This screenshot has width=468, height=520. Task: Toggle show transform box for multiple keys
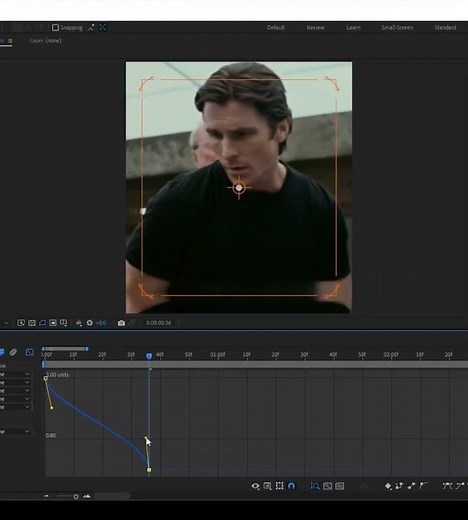click(280, 486)
